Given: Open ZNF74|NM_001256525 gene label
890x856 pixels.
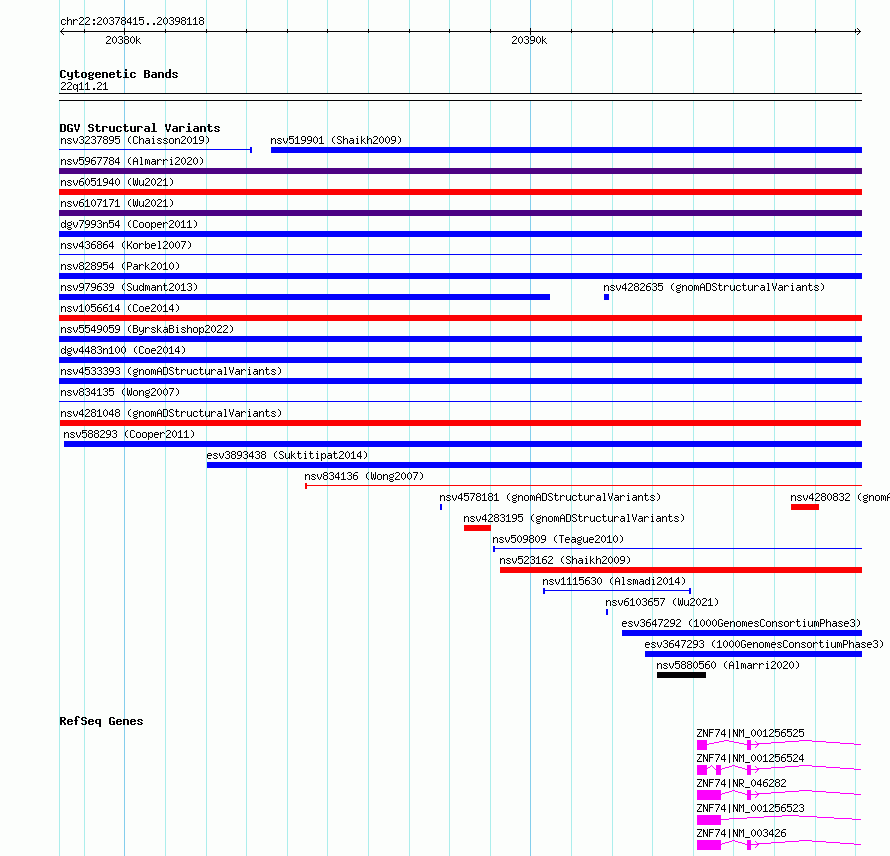Looking at the screenshot, I should point(750,733).
